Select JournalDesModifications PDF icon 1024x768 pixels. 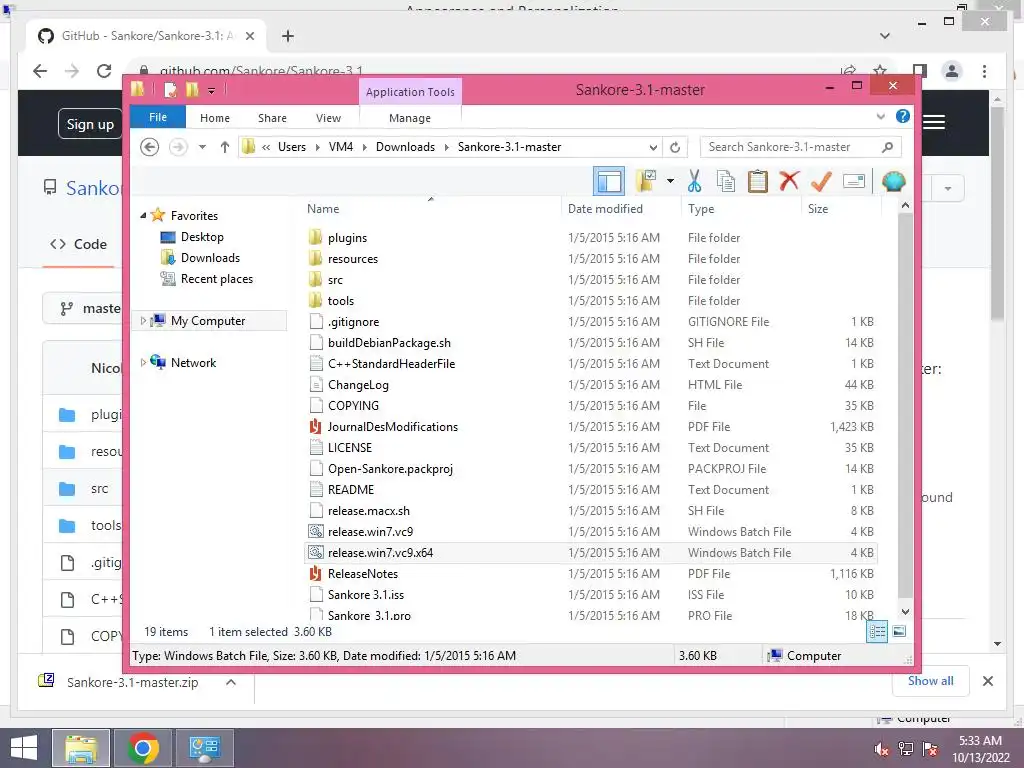point(315,426)
